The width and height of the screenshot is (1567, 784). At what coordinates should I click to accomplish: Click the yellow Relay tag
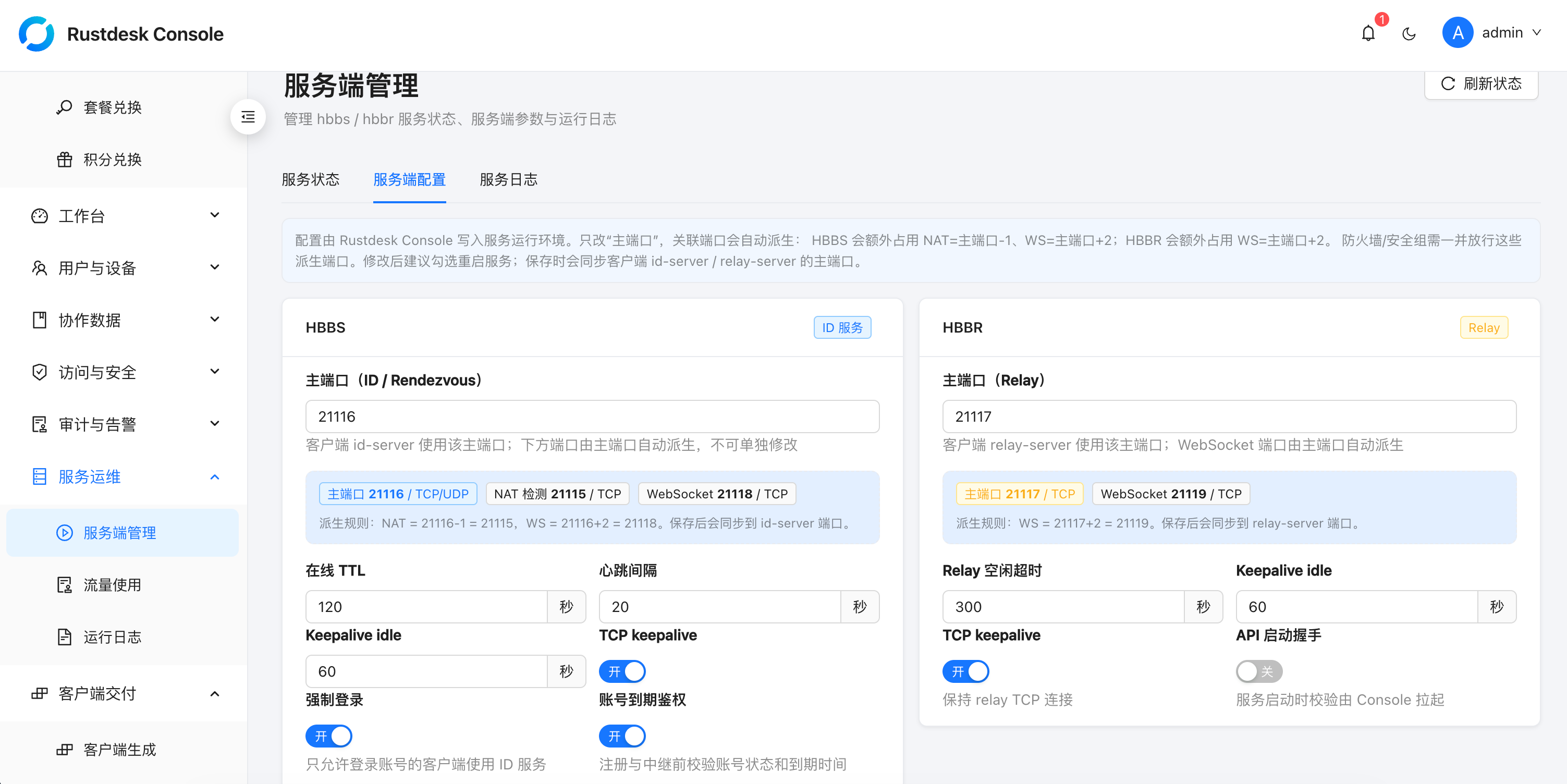[x=1484, y=327]
